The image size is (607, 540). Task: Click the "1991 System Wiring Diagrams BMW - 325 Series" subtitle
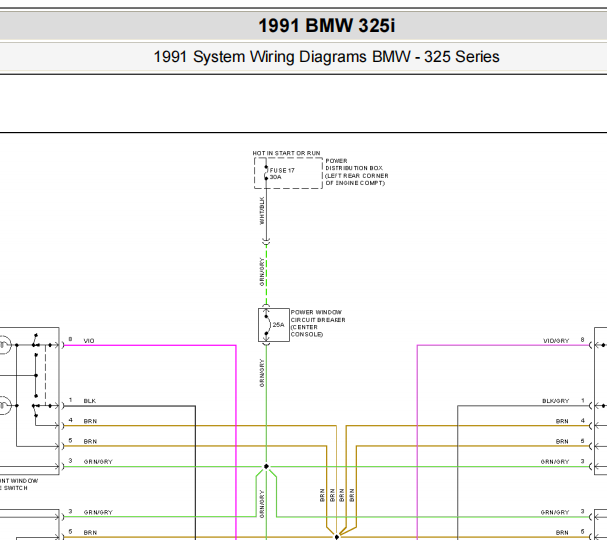(x=326, y=57)
